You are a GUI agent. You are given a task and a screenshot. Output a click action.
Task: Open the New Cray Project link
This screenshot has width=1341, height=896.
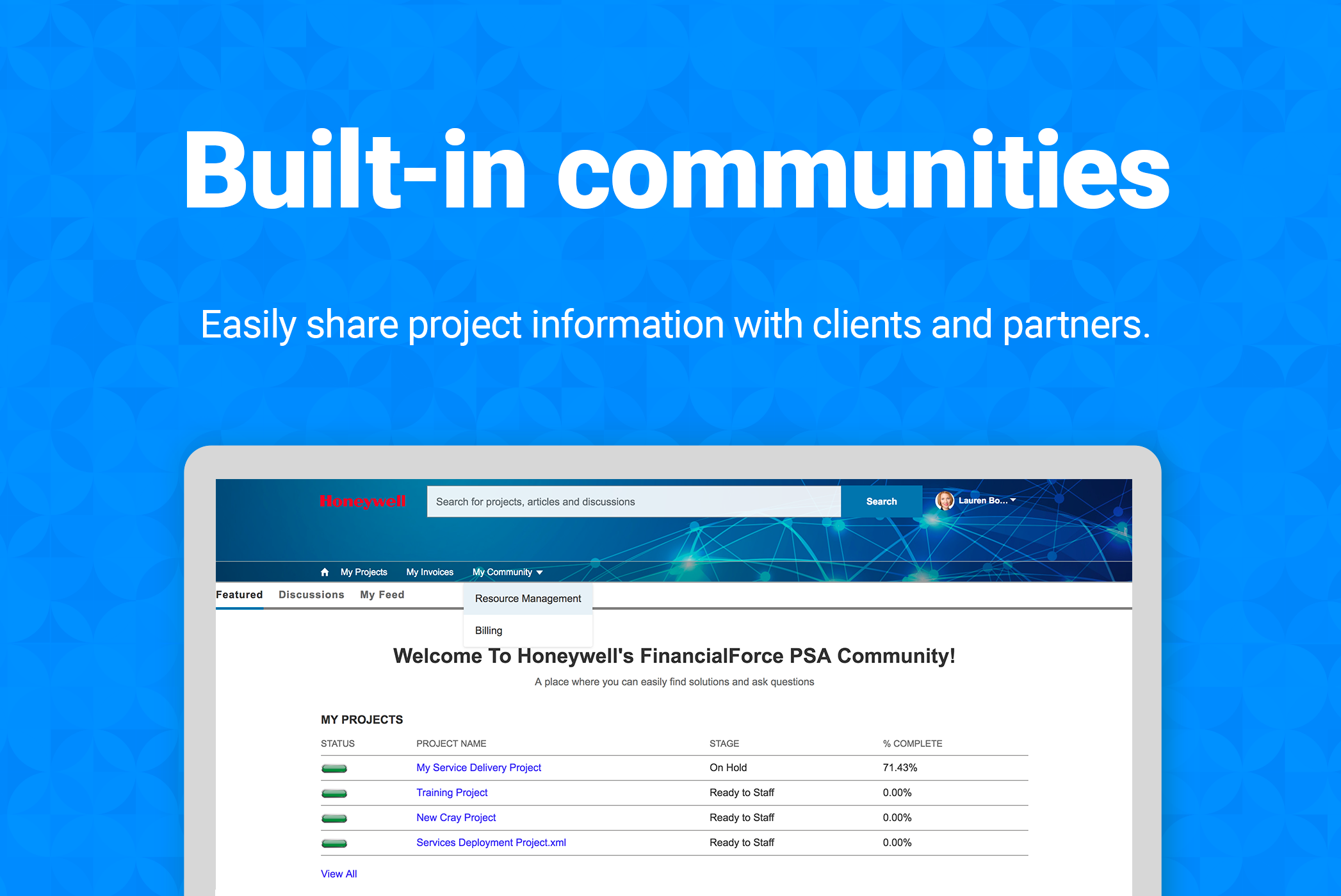pyautogui.click(x=456, y=817)
